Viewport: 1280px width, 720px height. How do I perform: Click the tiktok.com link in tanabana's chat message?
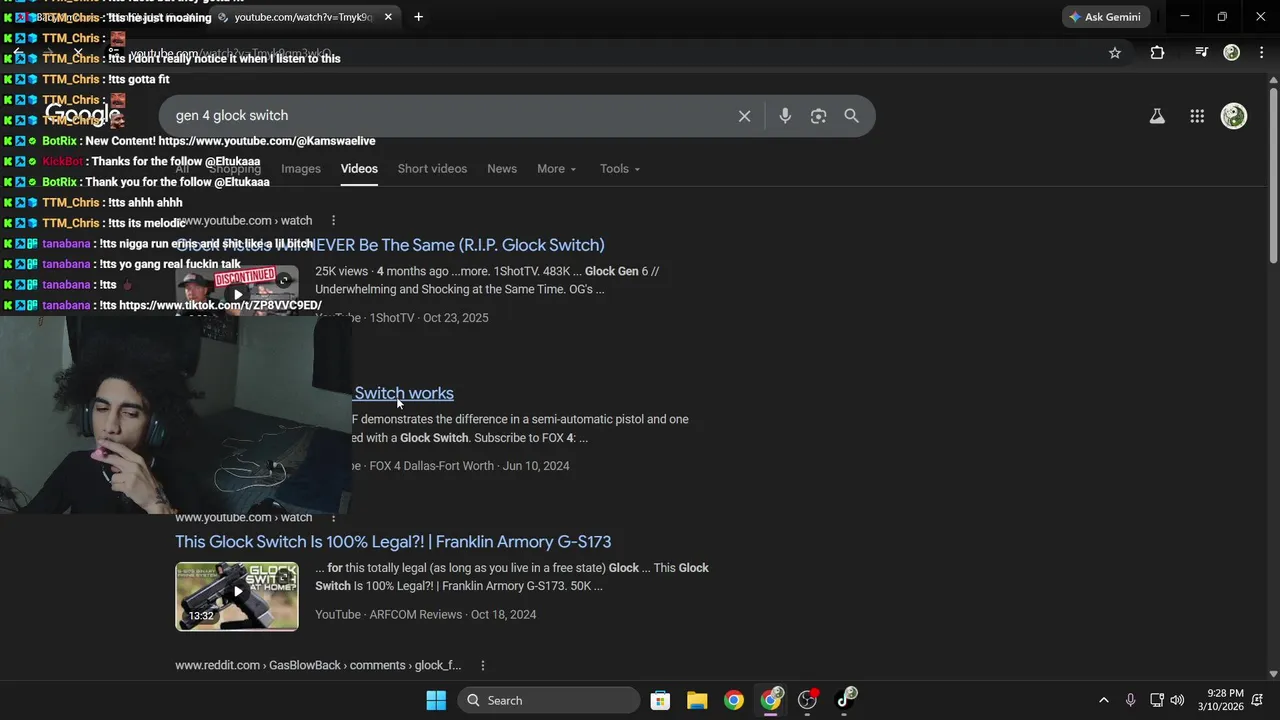[220, 305]
